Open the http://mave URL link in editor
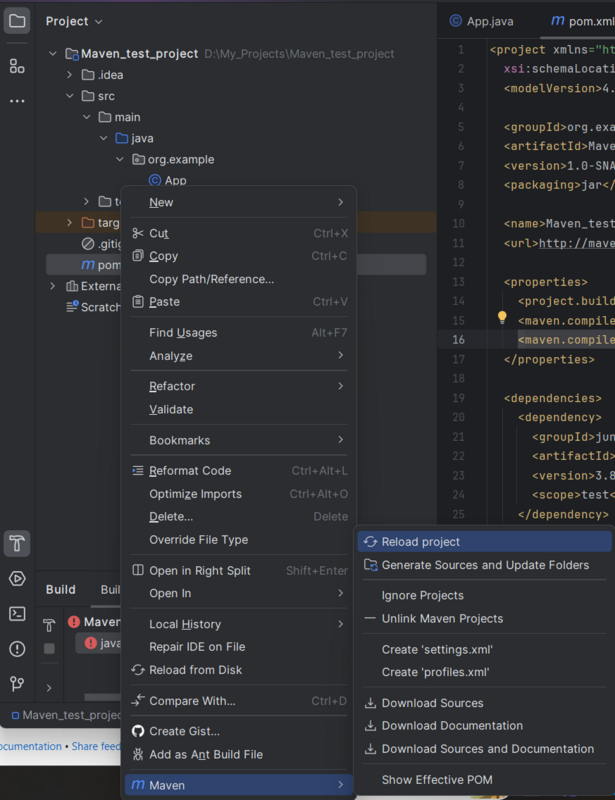The width and height of the screenshot is (615, 800). [577, 243]
